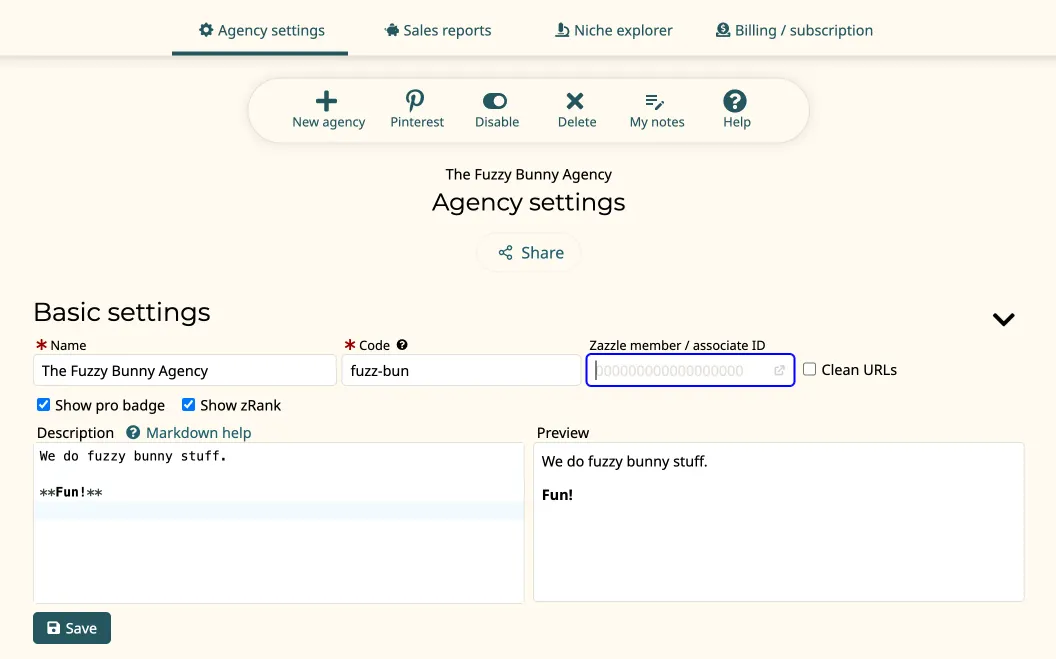Enable the Clean URLs checkbox
Viewport: 1056px width, 659px height.
[810, 370]
